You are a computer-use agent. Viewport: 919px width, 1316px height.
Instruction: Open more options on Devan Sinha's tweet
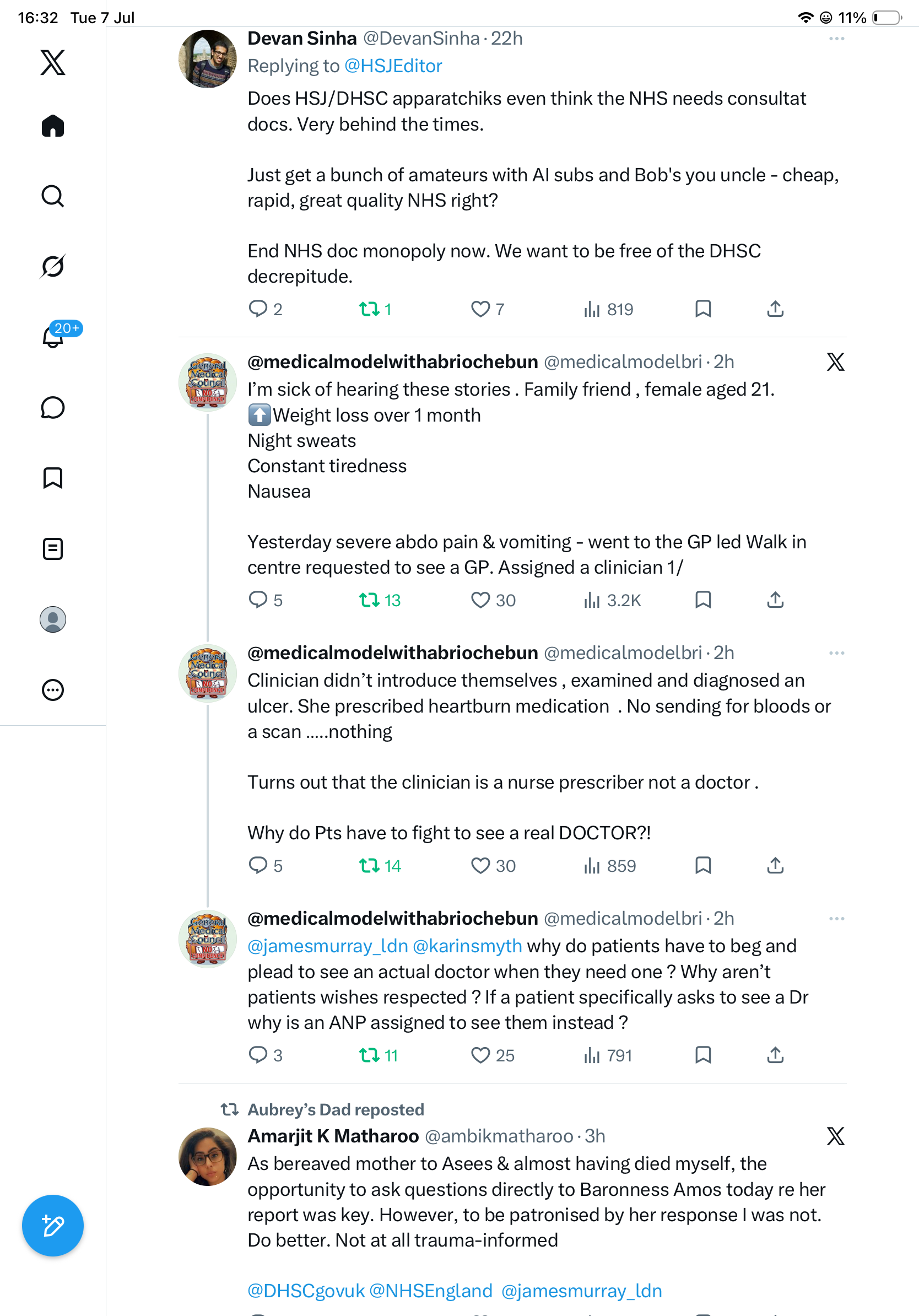point(836,39)
